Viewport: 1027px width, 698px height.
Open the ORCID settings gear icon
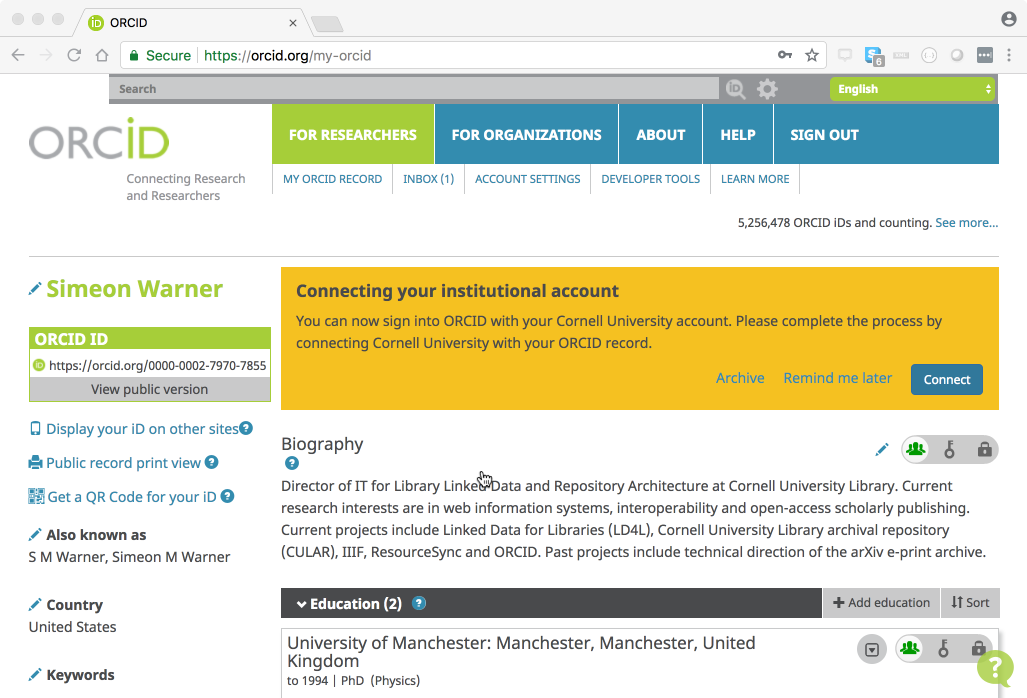(x=767, y=88)
